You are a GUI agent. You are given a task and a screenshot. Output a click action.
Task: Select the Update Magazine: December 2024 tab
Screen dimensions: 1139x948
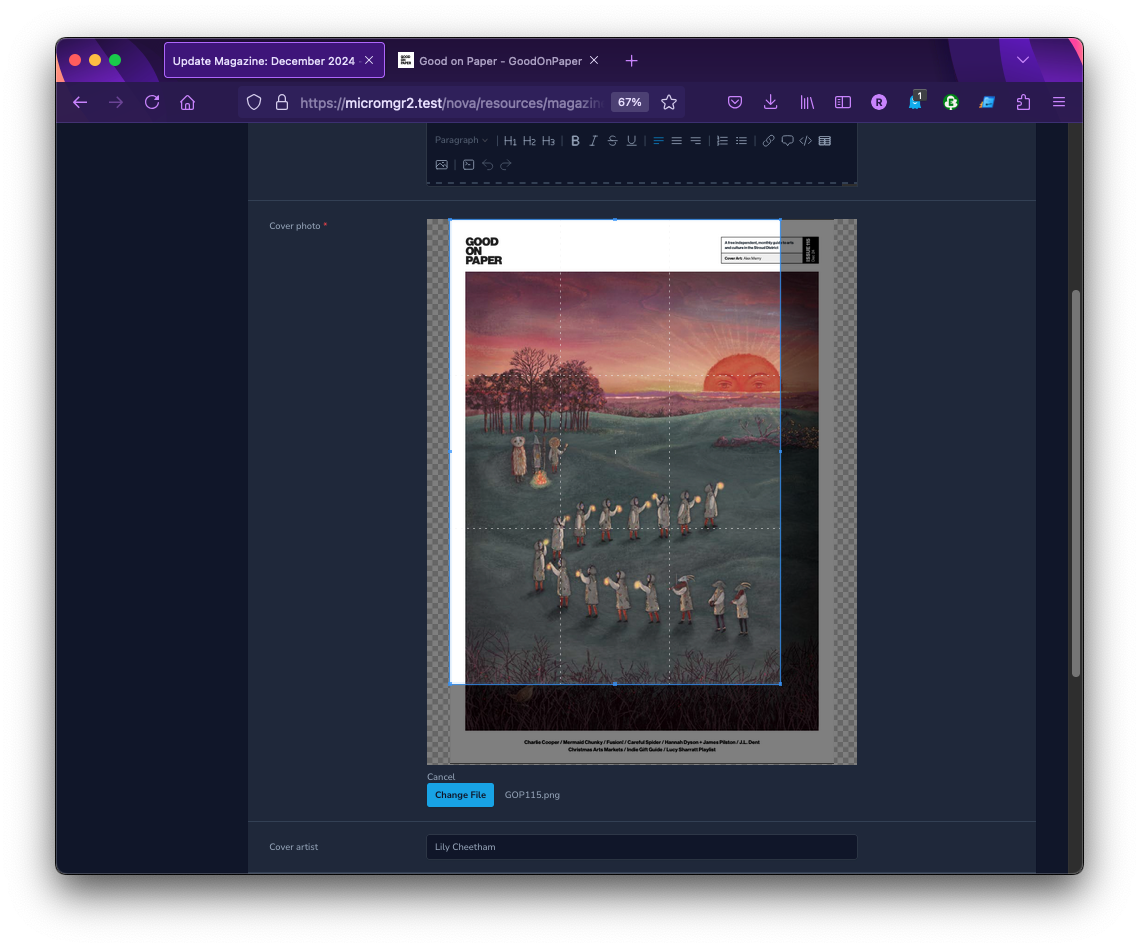263,61
